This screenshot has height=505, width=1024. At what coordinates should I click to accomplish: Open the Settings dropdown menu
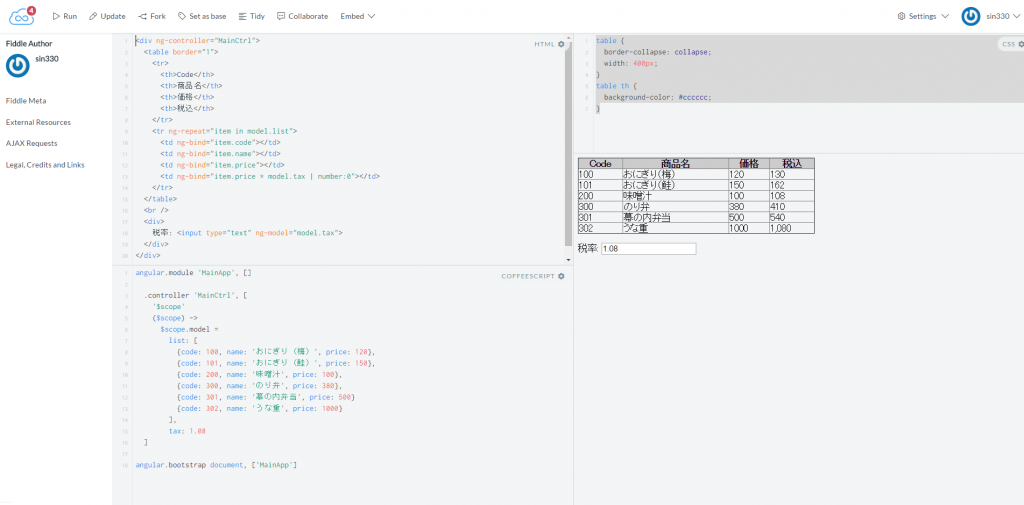click(923, 16)
